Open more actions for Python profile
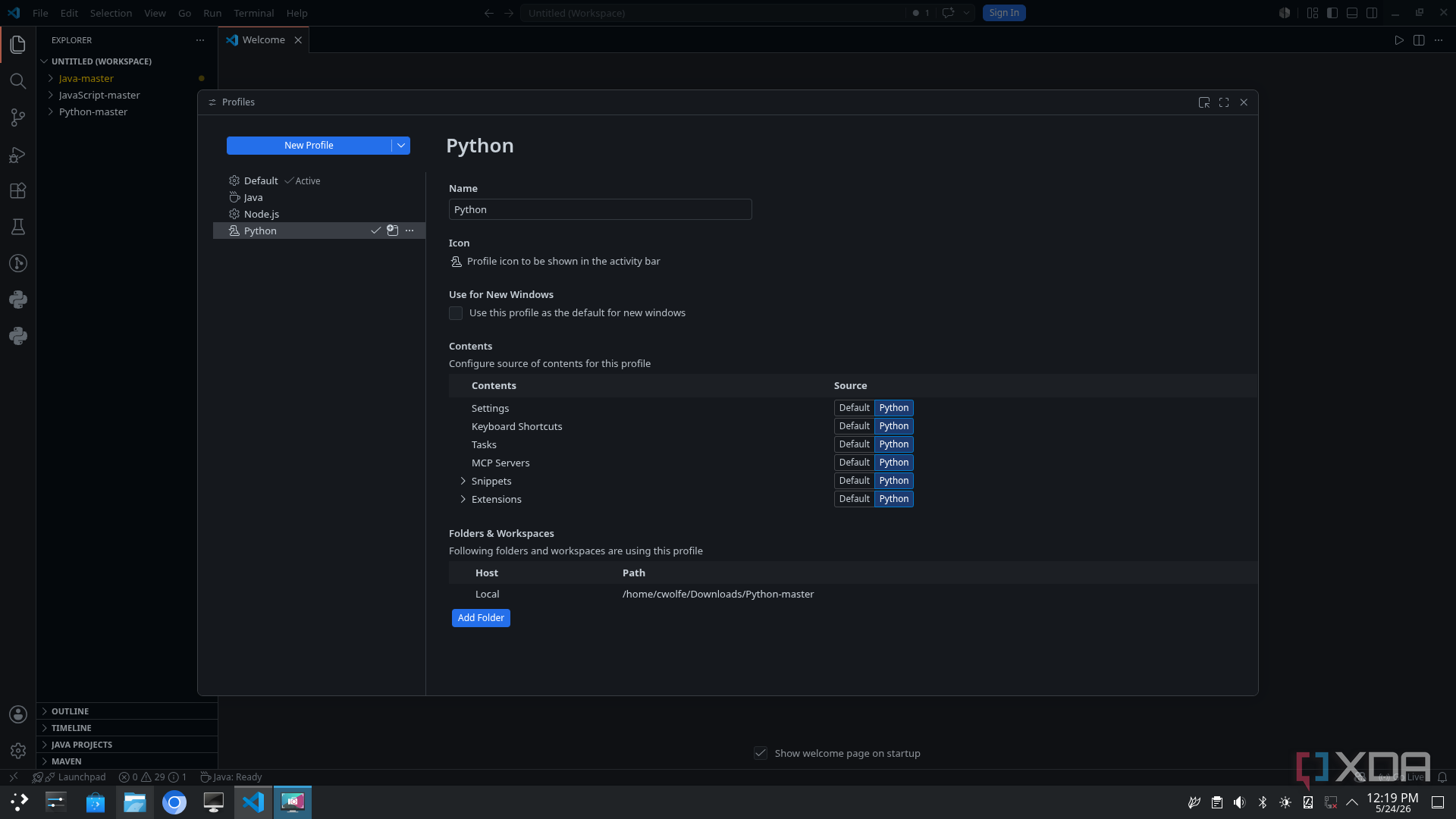 tap(409, 231)
